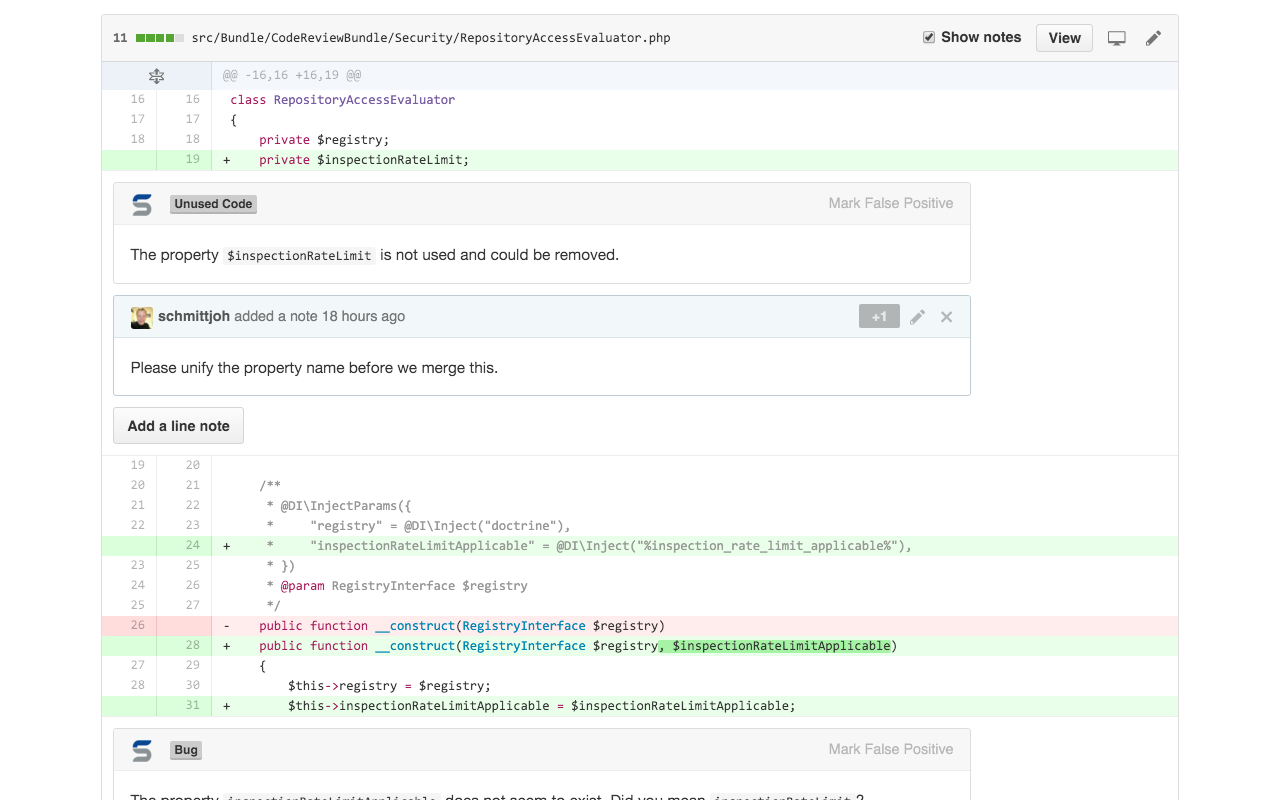Click the View button
1280x800 pixels.
click(x=1064, y=38)
